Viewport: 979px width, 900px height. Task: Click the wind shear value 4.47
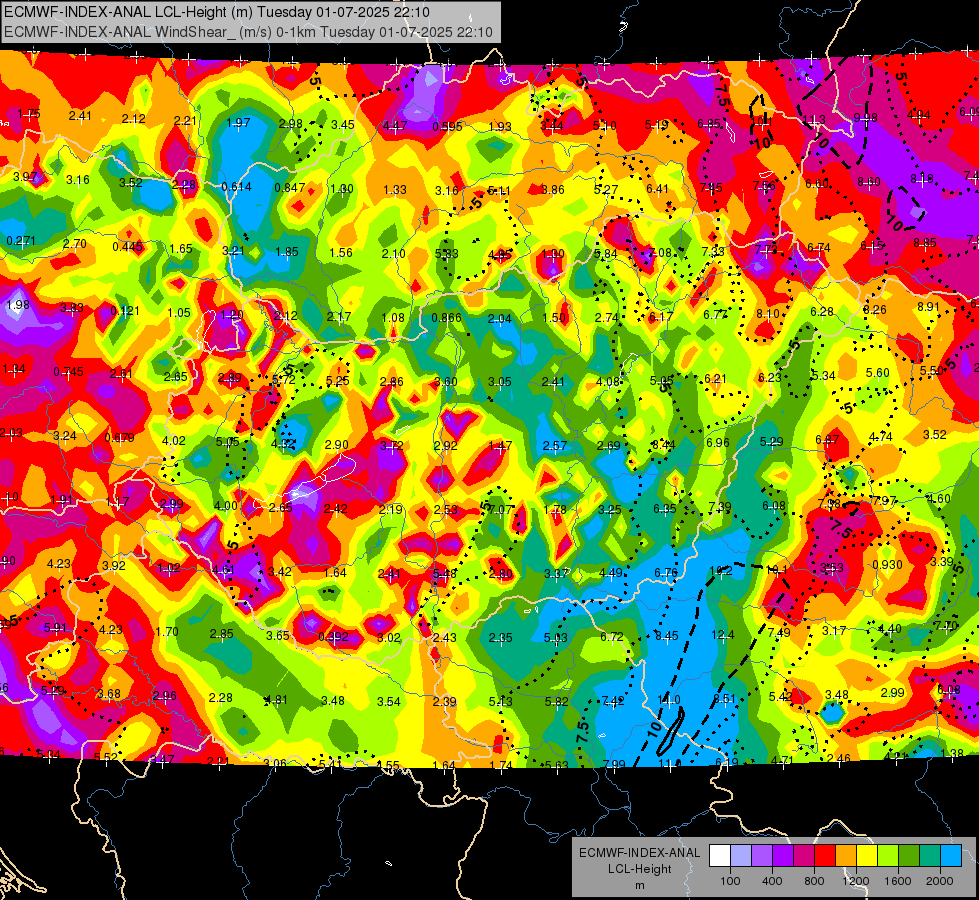coord(395,126)
